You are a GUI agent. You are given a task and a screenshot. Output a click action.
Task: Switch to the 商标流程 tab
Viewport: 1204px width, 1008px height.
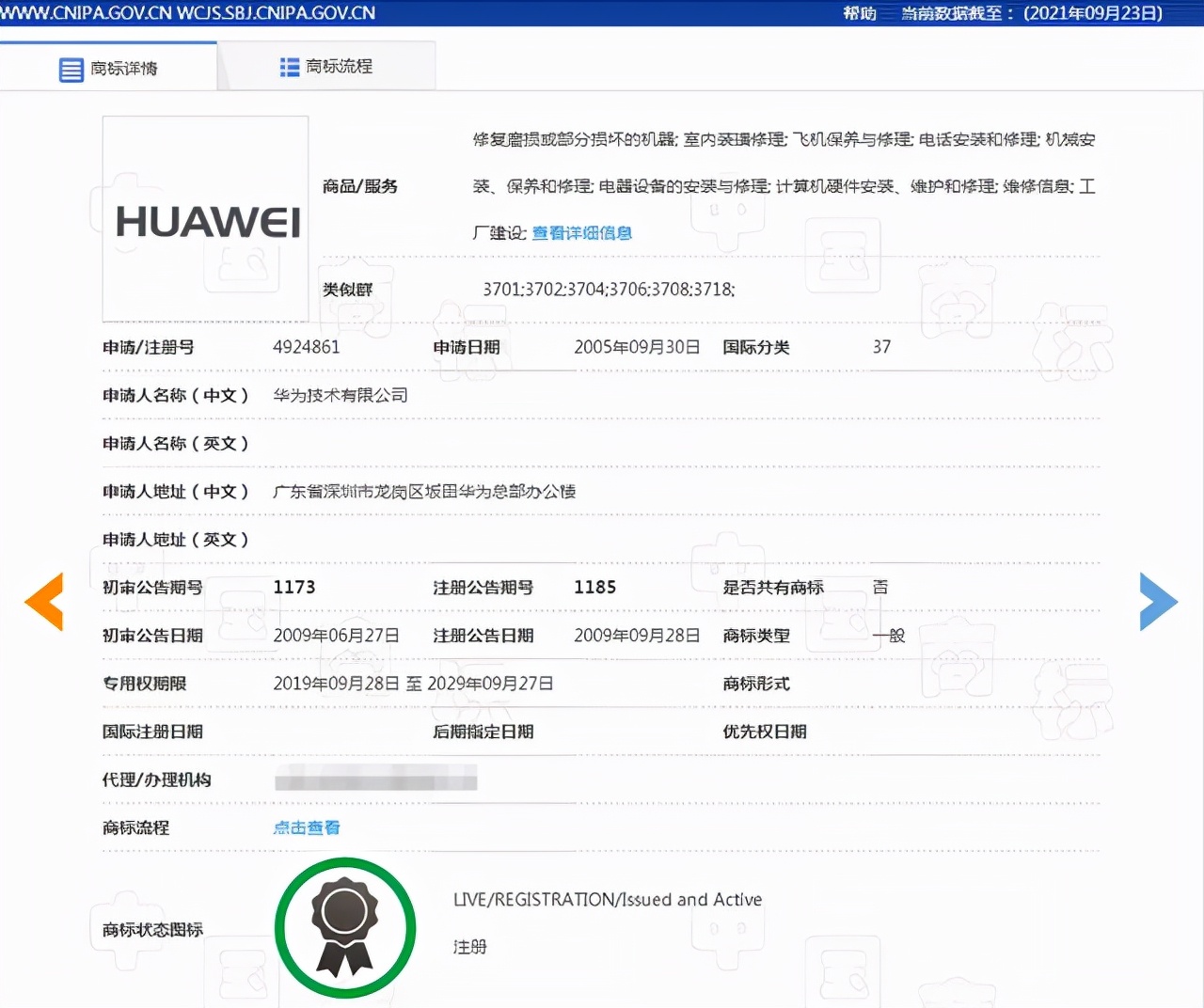click(x=326, y=66)
